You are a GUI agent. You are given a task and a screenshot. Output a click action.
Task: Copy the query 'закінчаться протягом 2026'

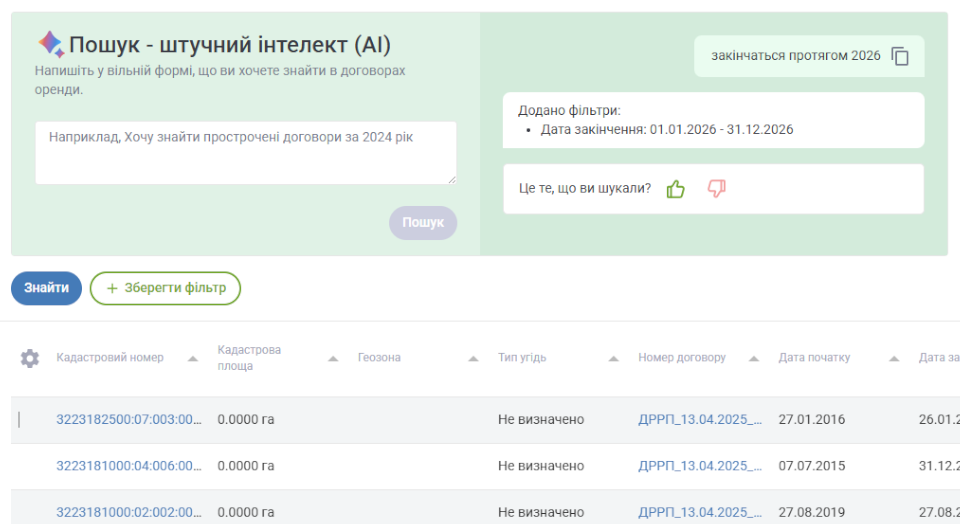pyautogui.click(x=899, y=56)
